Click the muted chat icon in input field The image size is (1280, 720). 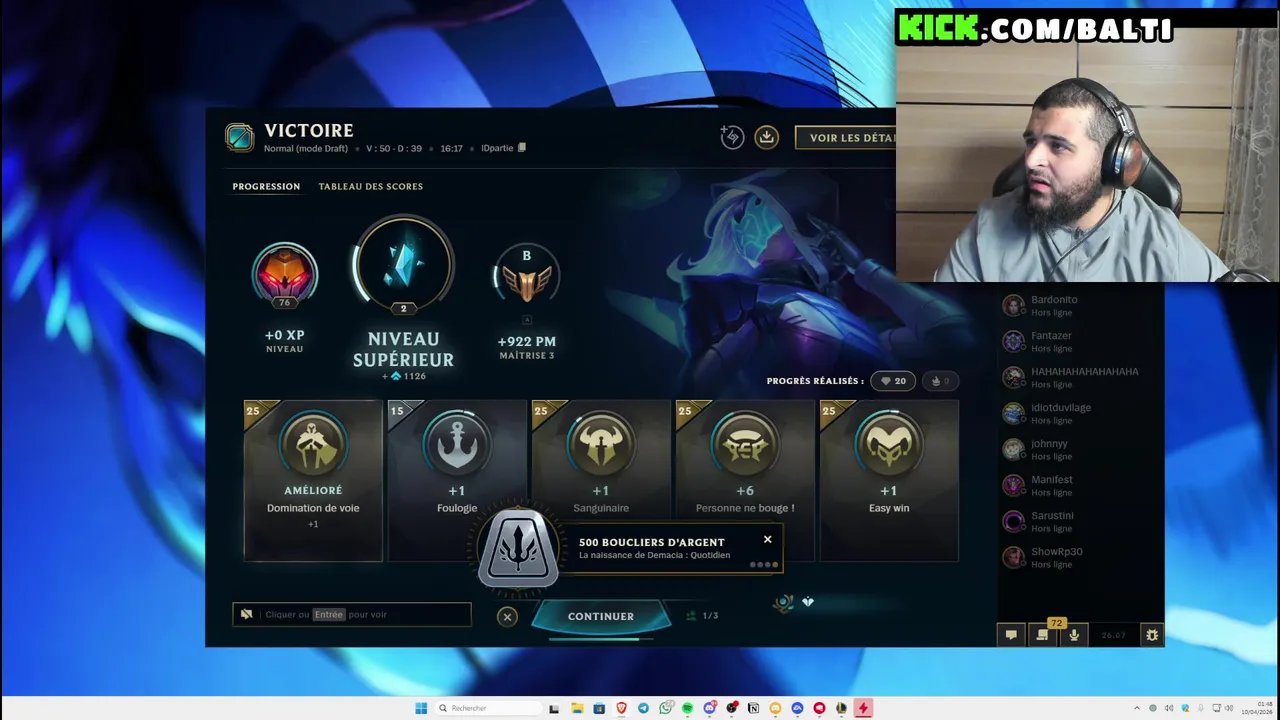[247, 614]
